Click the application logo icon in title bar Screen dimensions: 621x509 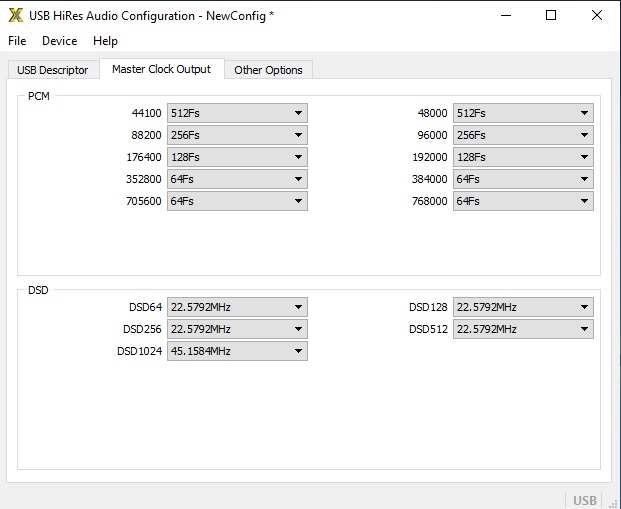[16, 15]
